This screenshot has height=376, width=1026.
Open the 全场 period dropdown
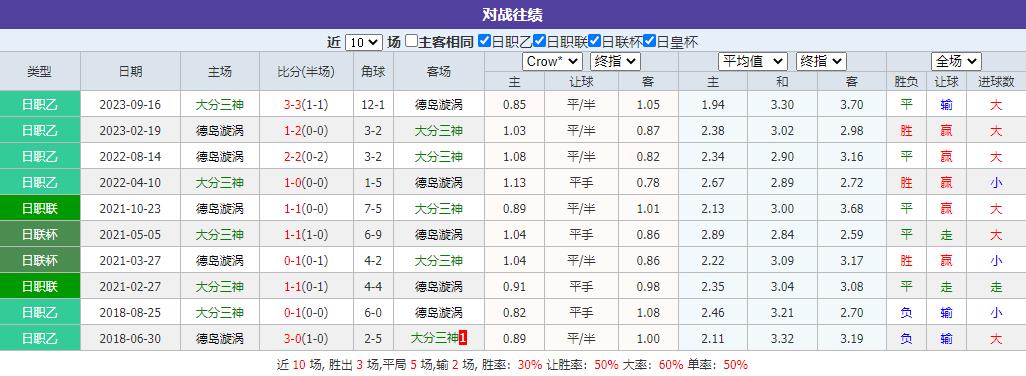pyautogui.click(x=956, y=61)
